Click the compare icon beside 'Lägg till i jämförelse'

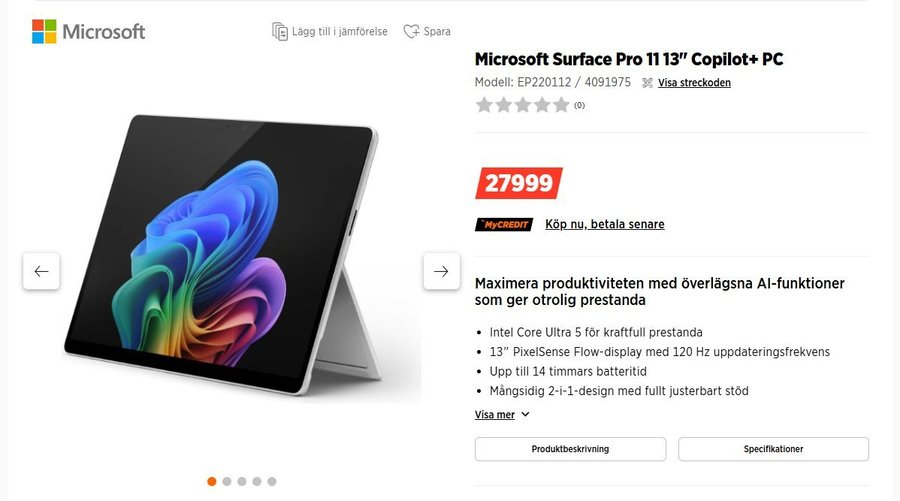(x=280, y=31)
